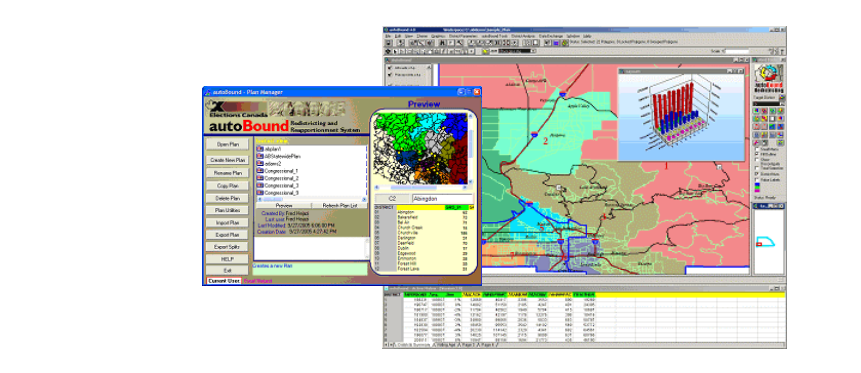Screen dimensions: 861x373
Task: Click the Scale input field
Action: [737, 51]
